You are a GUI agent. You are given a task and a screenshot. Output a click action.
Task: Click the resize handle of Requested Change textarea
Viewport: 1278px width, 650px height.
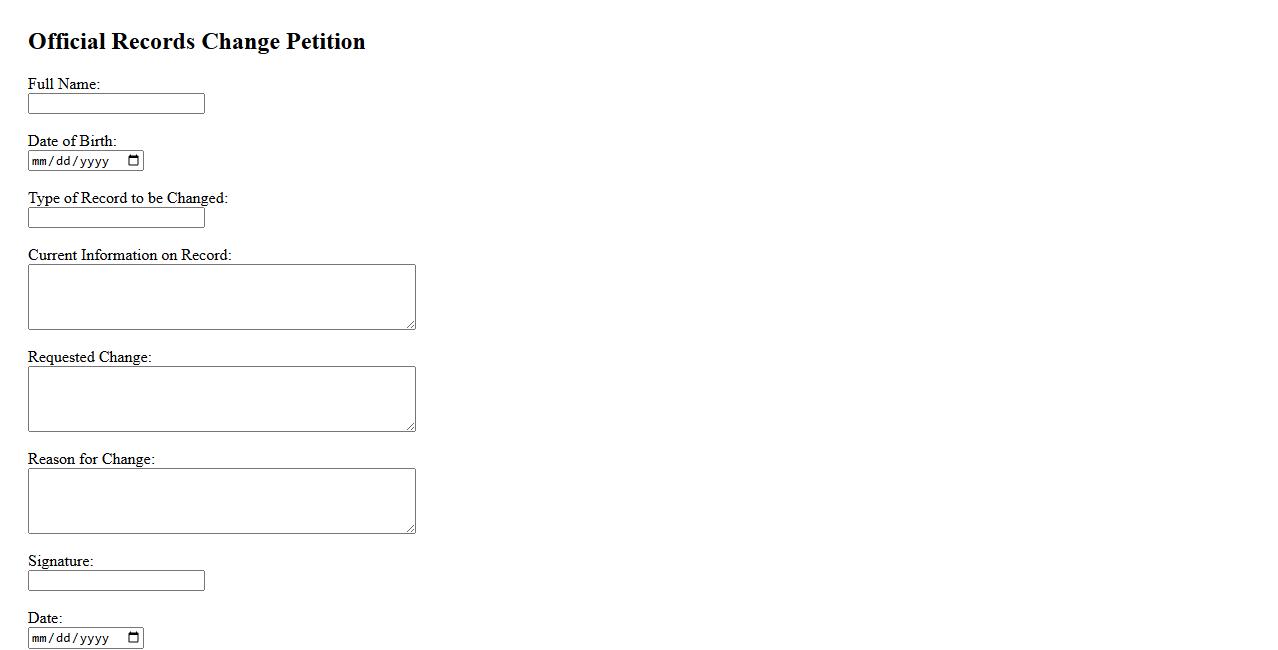tap(410, 426)
